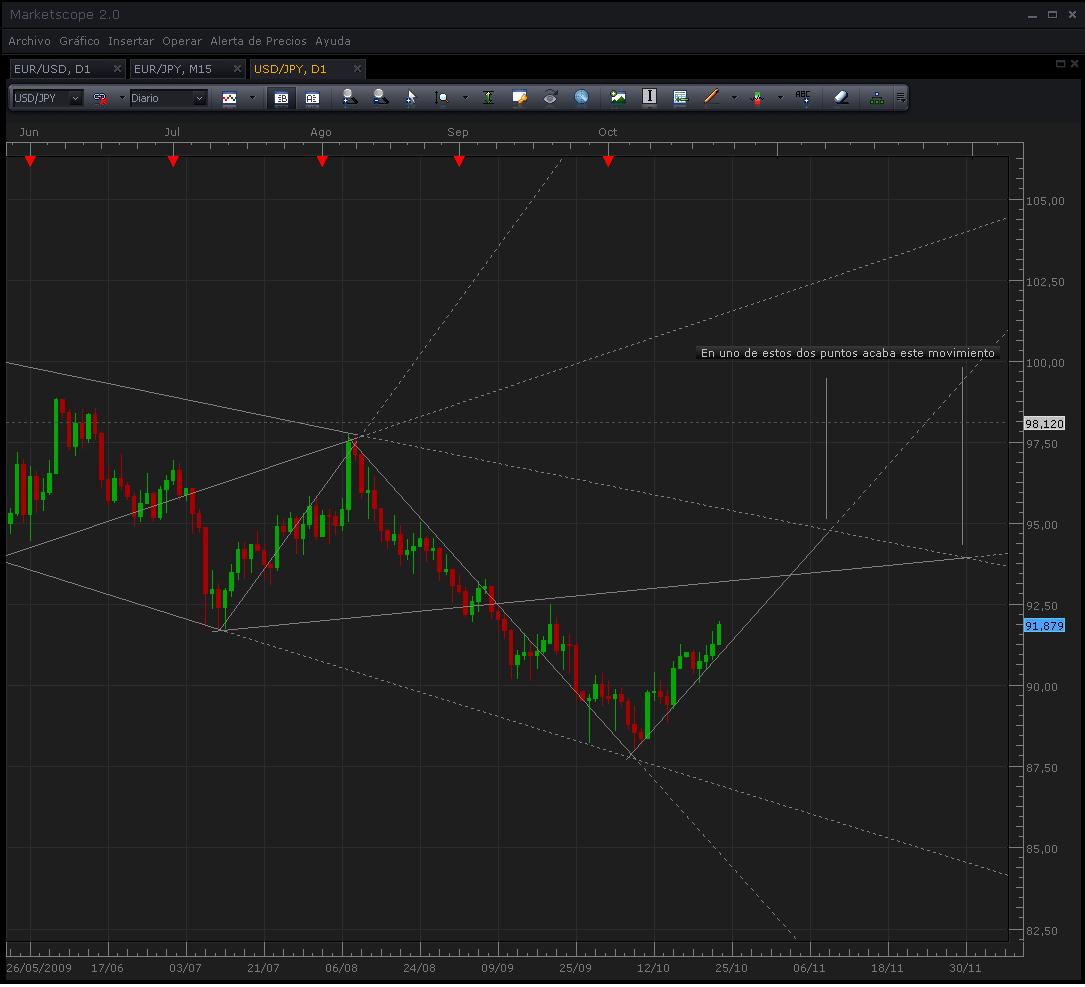Expand the arrow beside link charts icon
The height and width of the screenshot is (987, 1085).
point(122,98)
